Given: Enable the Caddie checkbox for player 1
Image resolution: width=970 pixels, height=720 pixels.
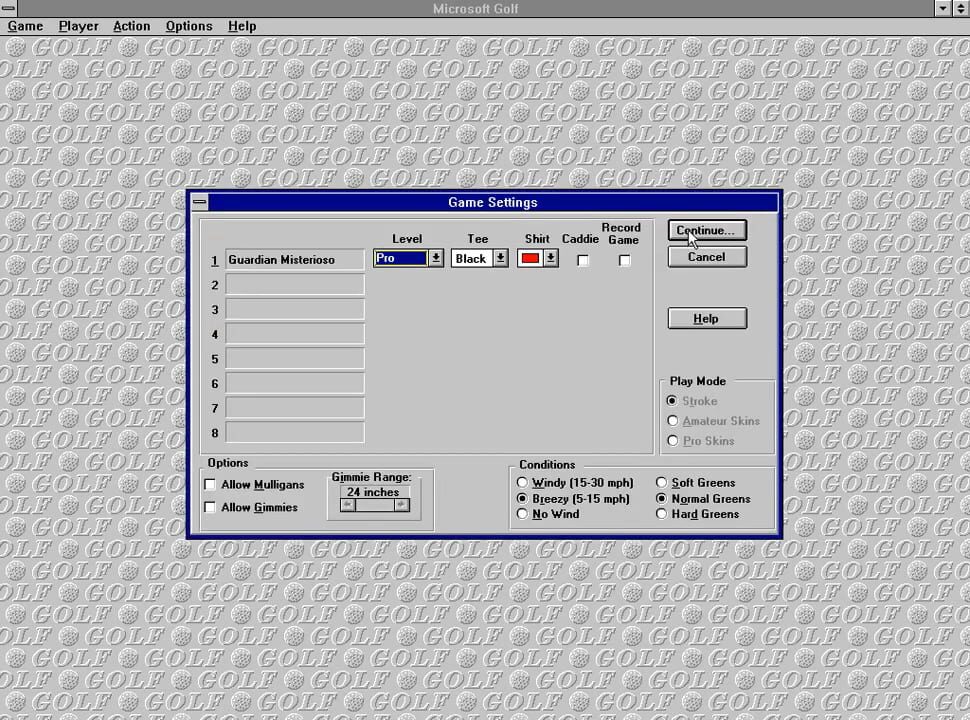Looking at the screenshot, I should [x=583, y=260].
